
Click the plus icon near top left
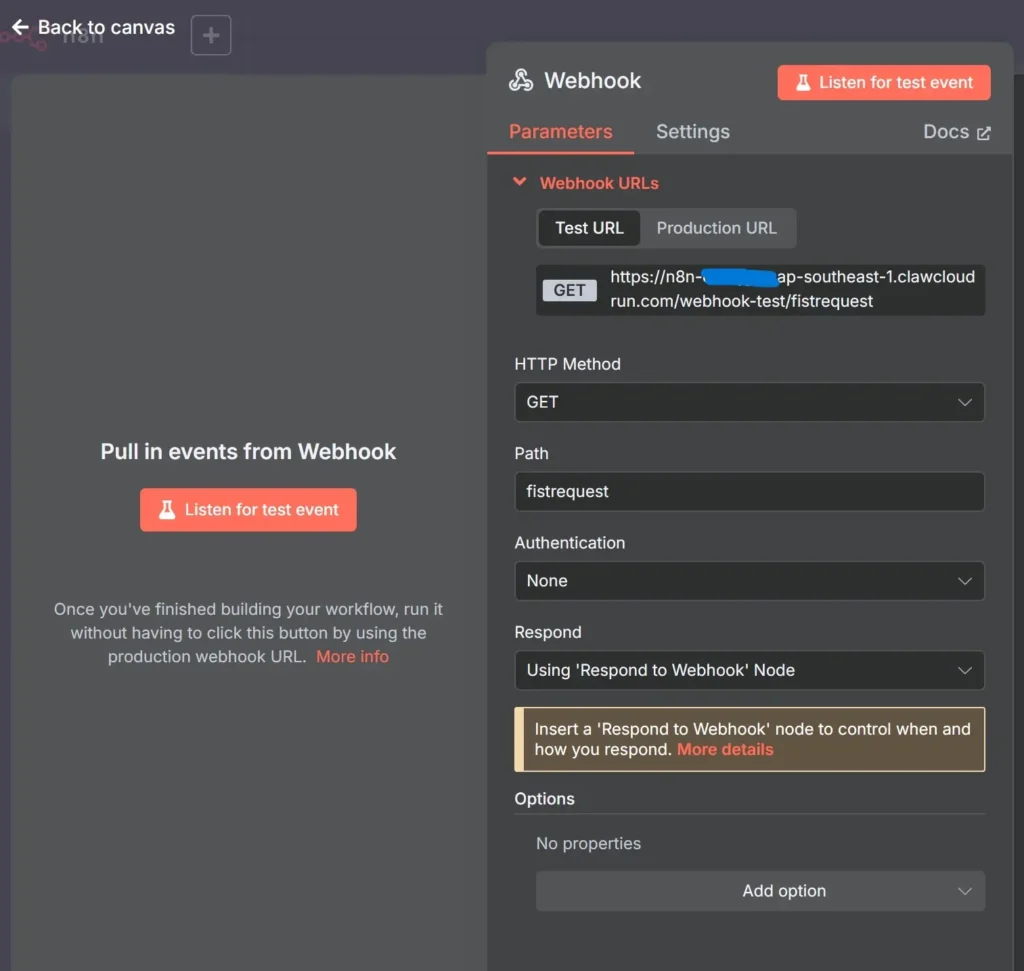point(211,36)
